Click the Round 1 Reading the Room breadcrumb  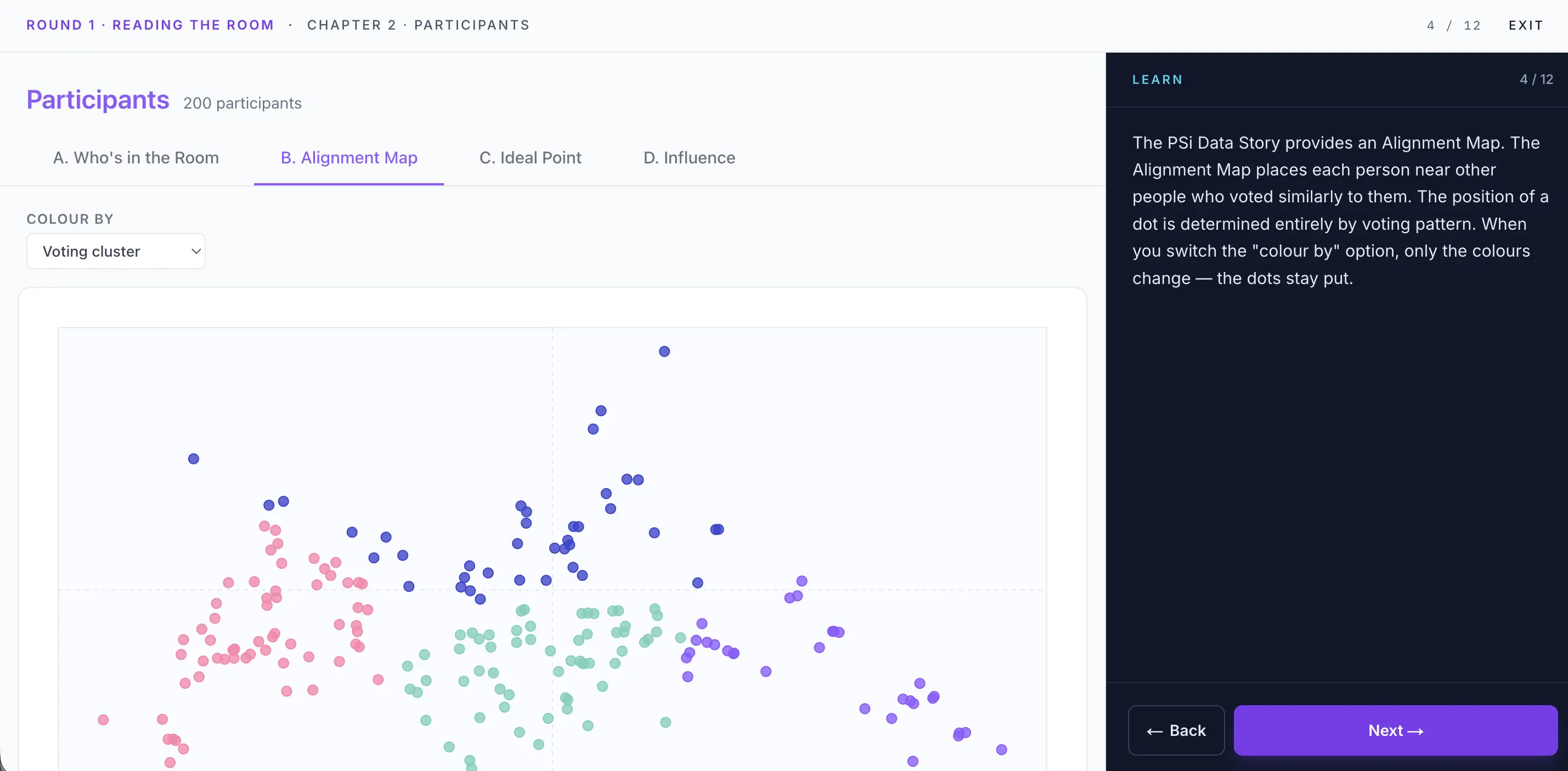tap(150, 25)
